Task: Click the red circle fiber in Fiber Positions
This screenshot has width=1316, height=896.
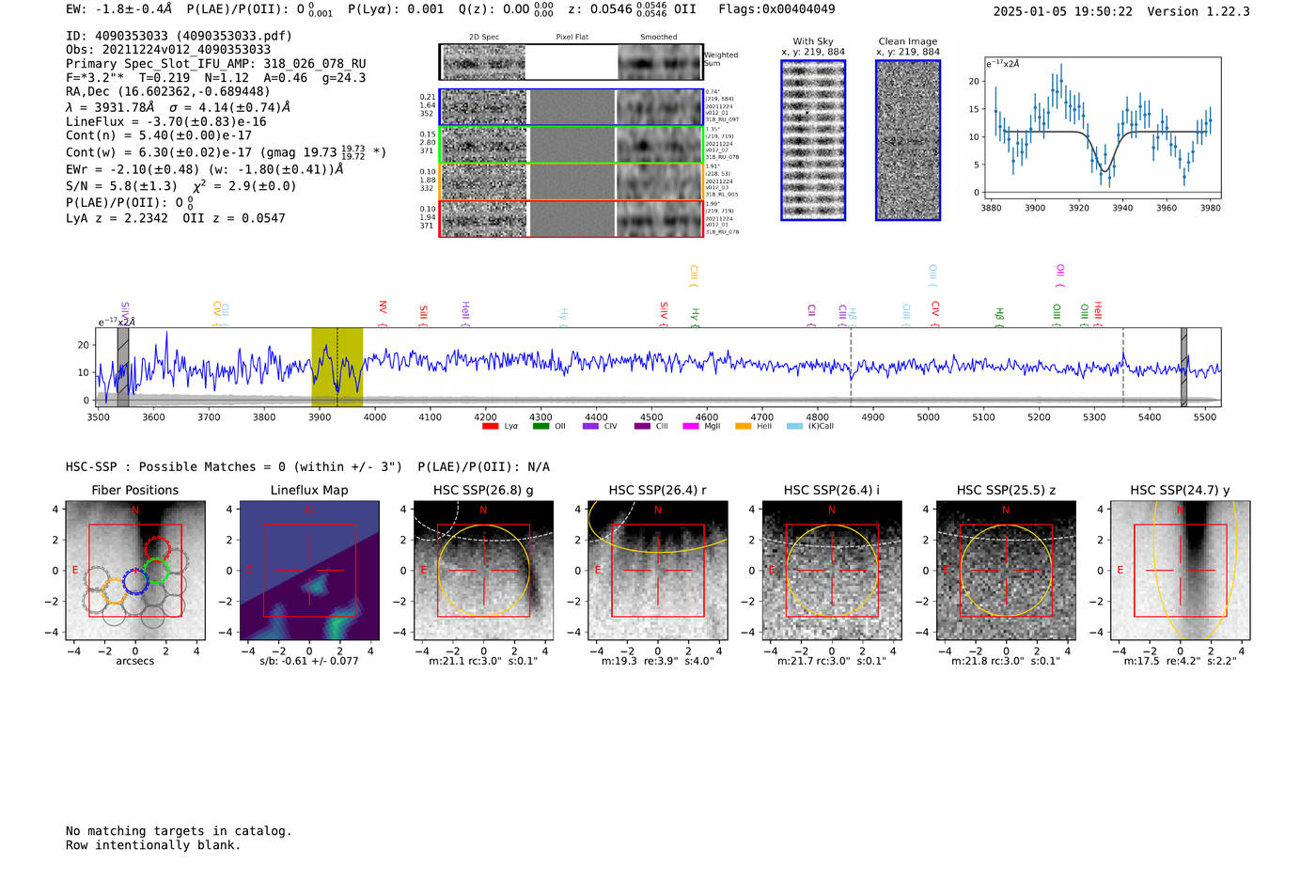Action: [x=157, y=548]
